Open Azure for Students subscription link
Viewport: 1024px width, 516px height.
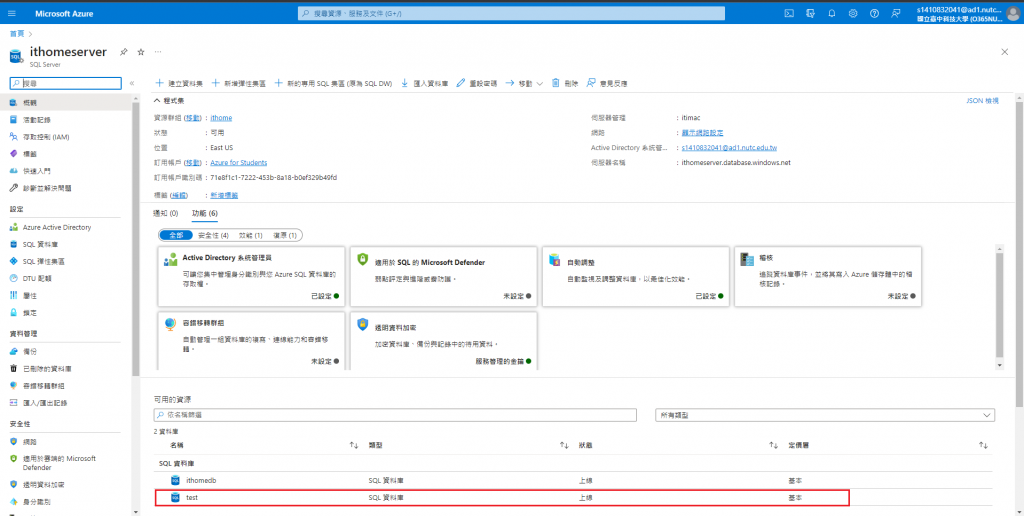[238, 163]
